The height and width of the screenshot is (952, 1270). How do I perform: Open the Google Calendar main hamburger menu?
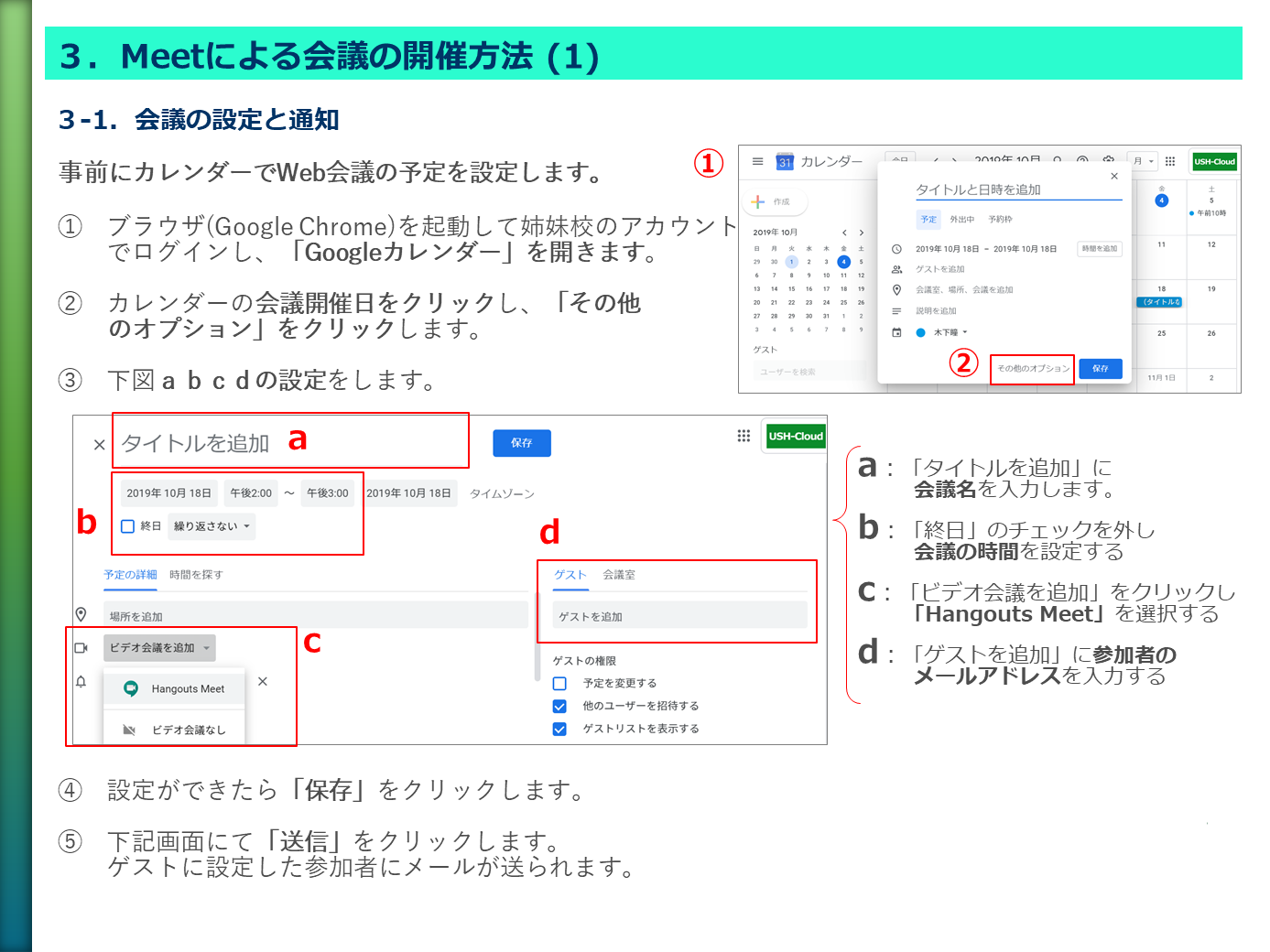[x=757, y=161]
